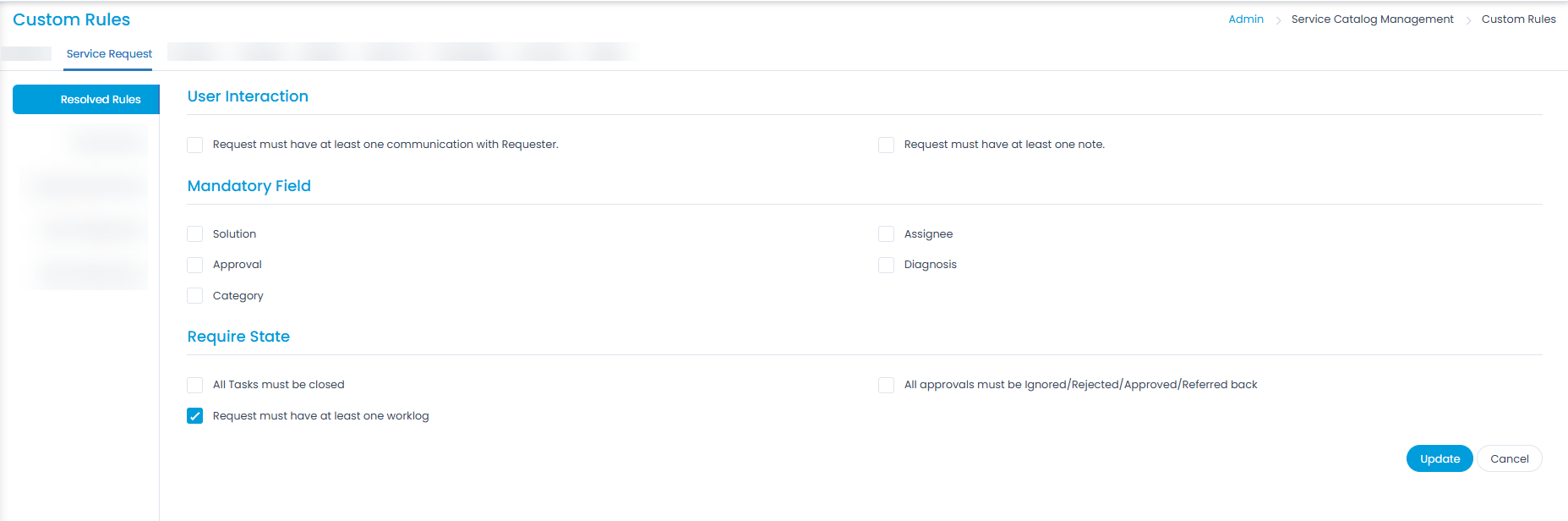
Task: Check 'Request must have at least one note'
Action: point(887,145)
